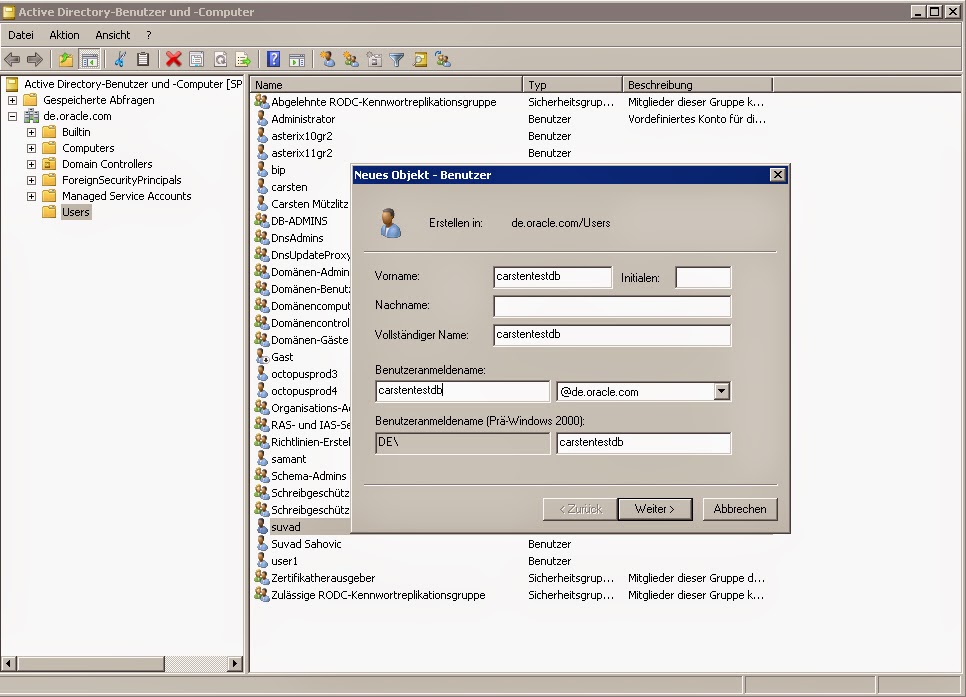The height and width of the screenshot is (697, 966).
Task: Expand the ForeignSecurityPrincipals container
Action: coord(31,180)
